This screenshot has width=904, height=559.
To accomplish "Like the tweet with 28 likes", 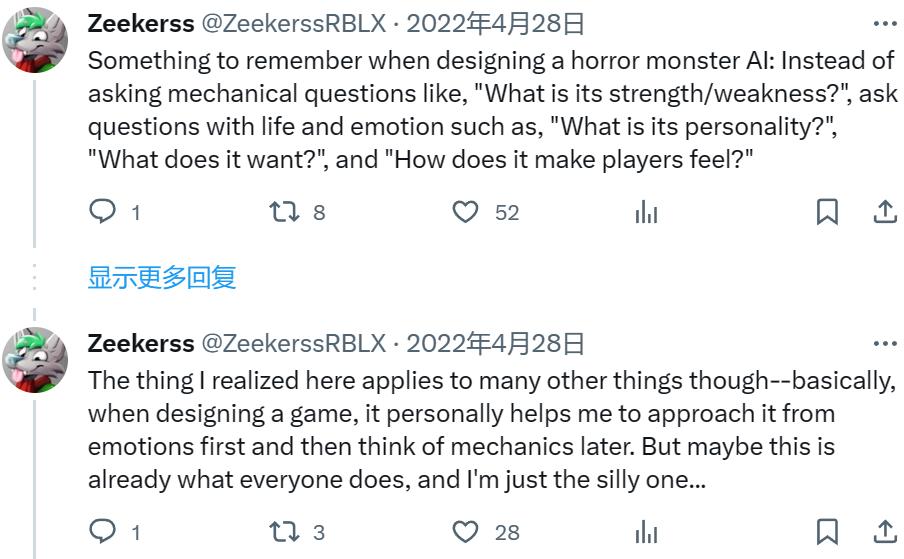I will (x=465, y=531).
